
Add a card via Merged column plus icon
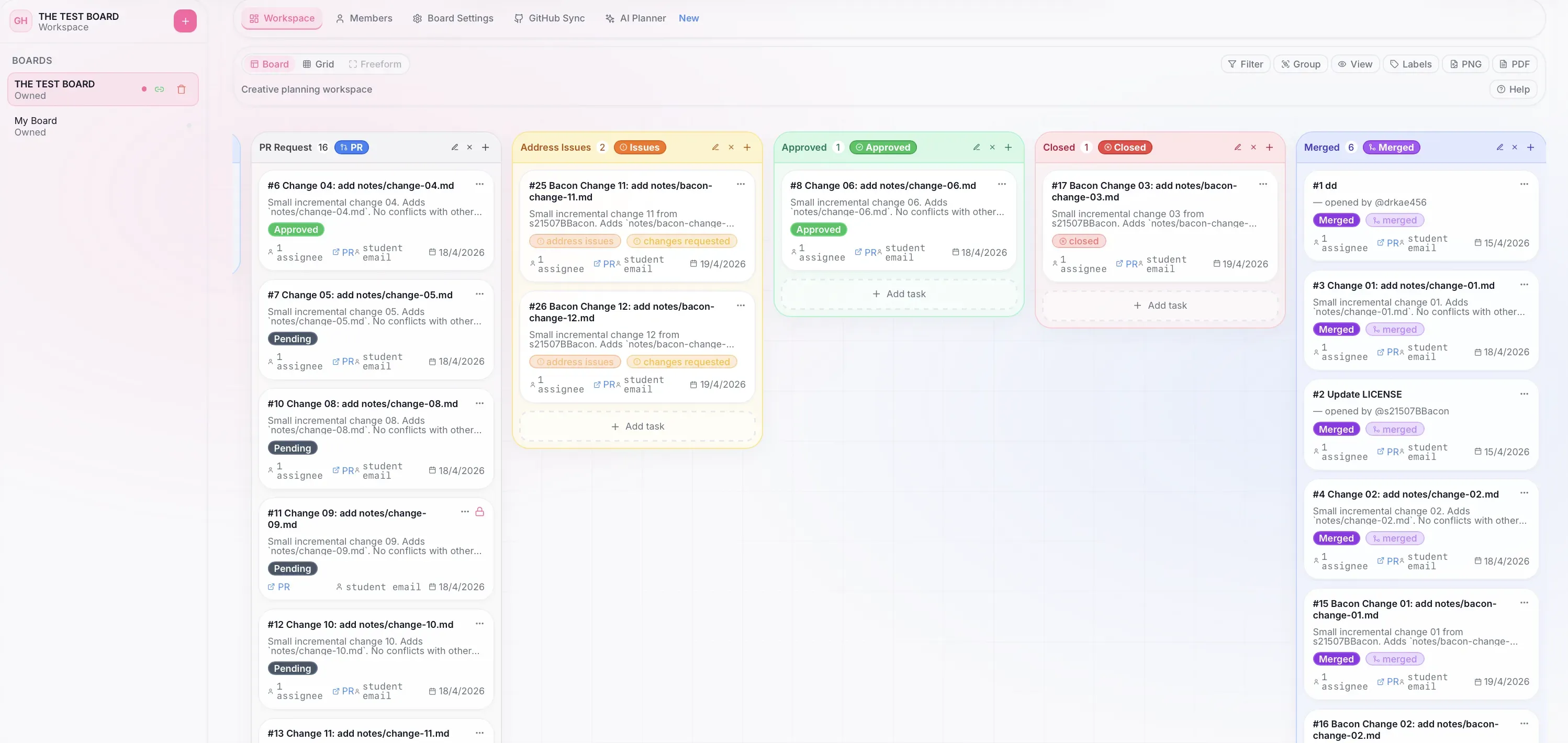coord(1530,147)
